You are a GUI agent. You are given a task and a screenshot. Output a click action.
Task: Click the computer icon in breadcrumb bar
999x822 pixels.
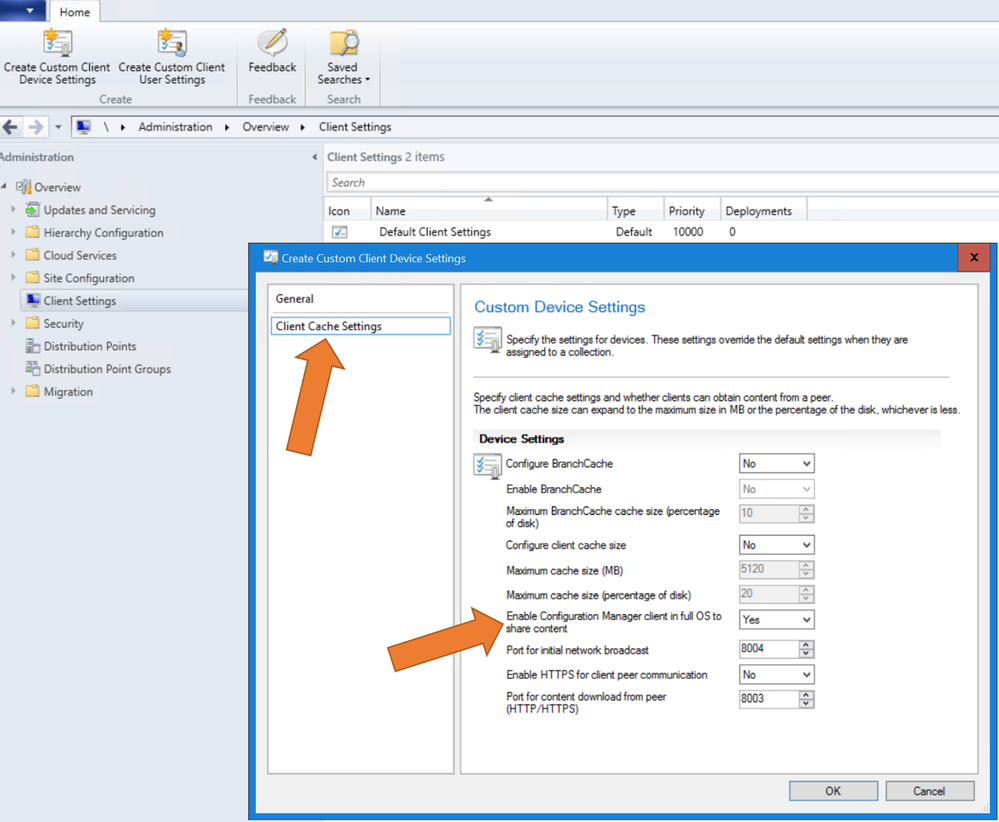[x=83, y=127]
